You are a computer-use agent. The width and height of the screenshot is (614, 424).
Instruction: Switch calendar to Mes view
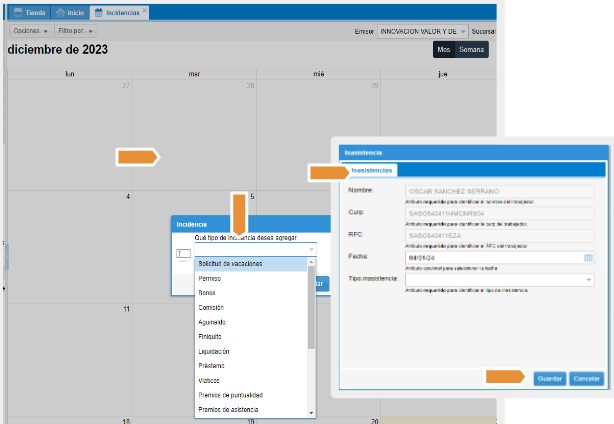(443, 49)
